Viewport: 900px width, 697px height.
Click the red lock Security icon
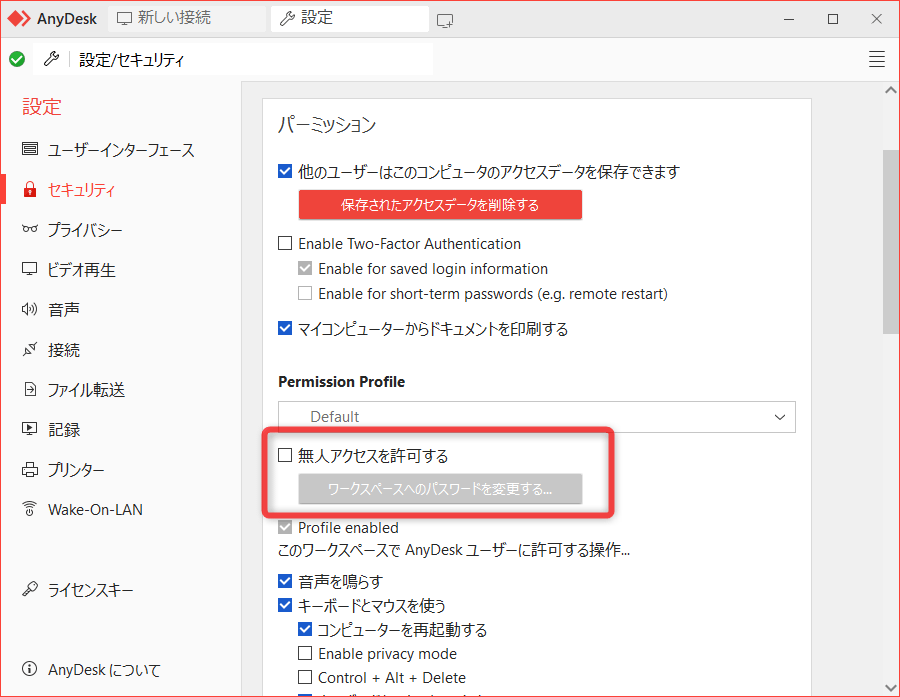[30, 189]
